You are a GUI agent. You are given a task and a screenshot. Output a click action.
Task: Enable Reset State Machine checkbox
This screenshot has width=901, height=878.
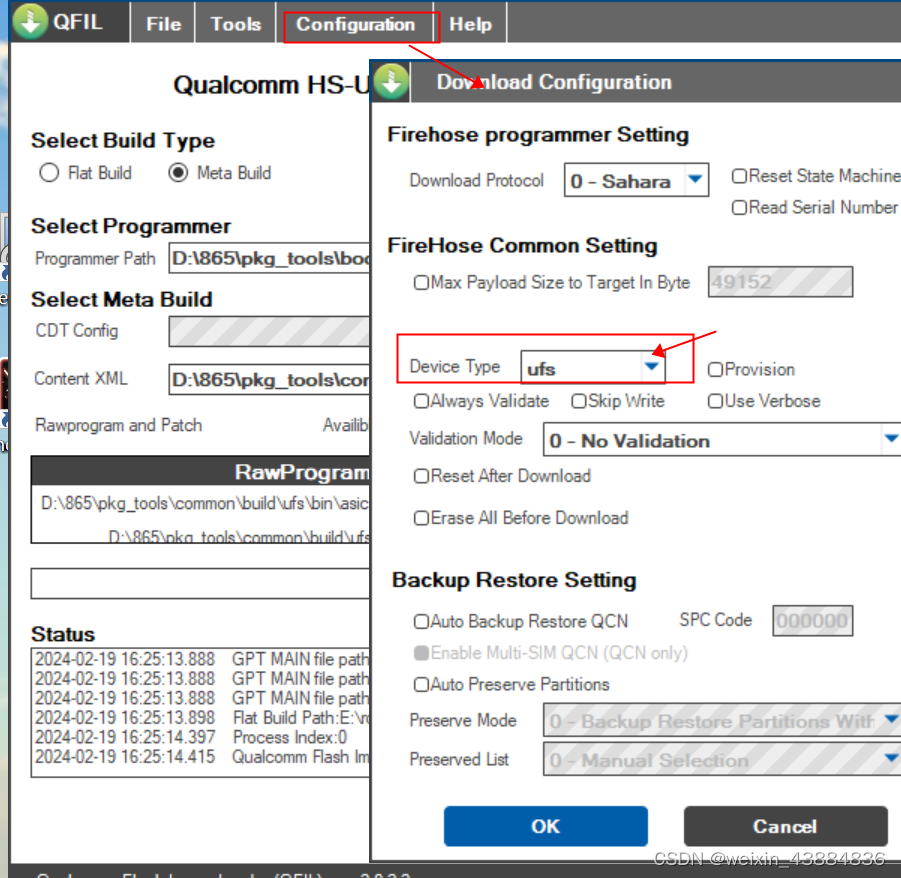tap(739, 176)
